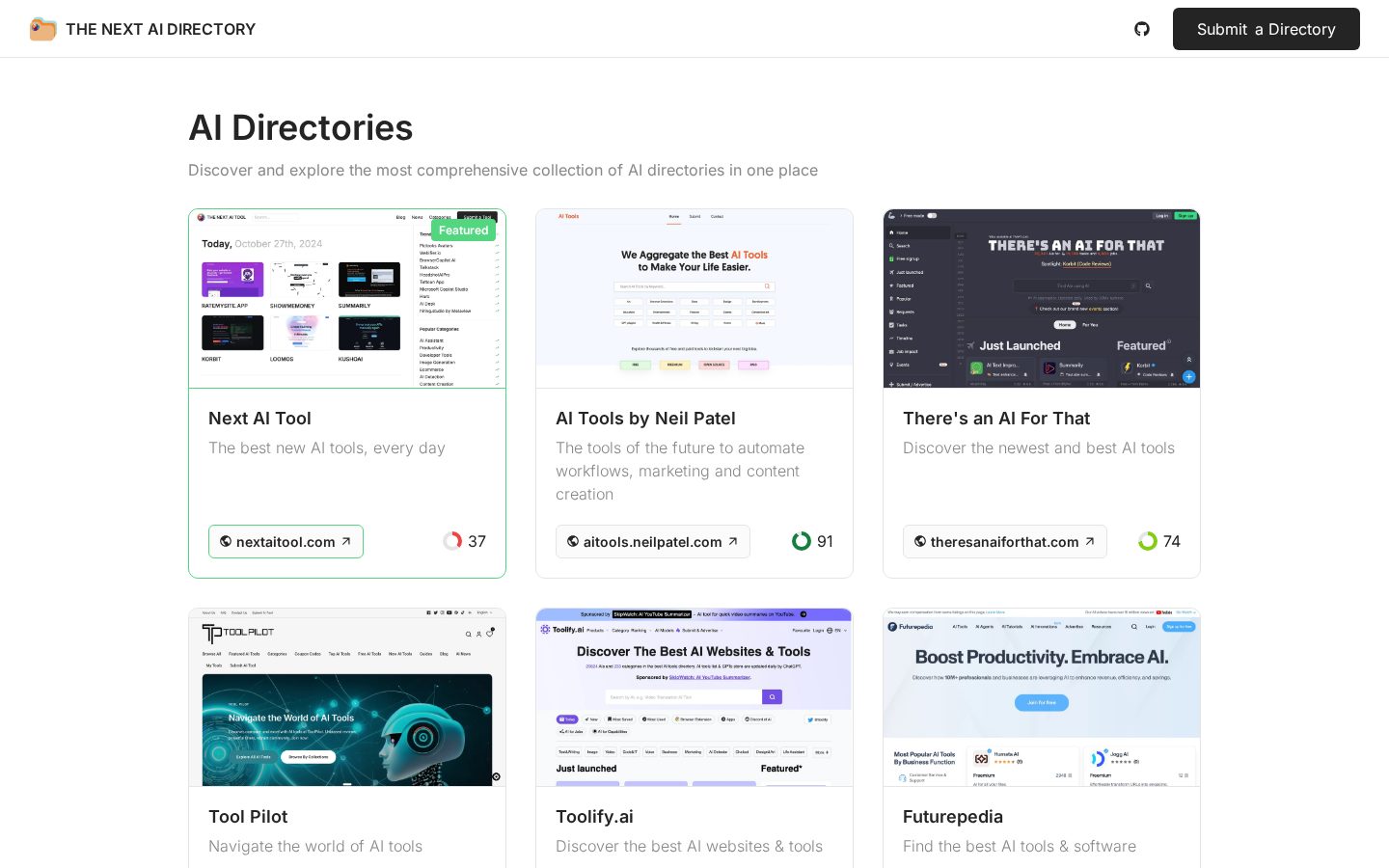Click the page subtitle about AI directories
1389x868 pixels.
503,170
